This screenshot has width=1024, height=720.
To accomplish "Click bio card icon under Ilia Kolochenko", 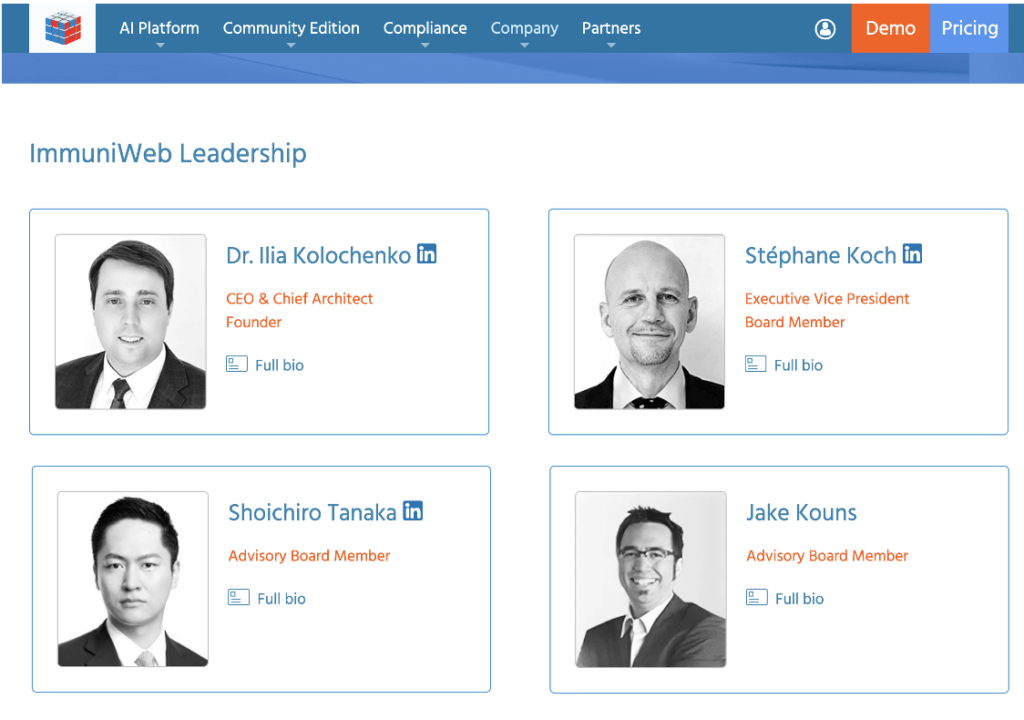I will [x=237, y=365].
